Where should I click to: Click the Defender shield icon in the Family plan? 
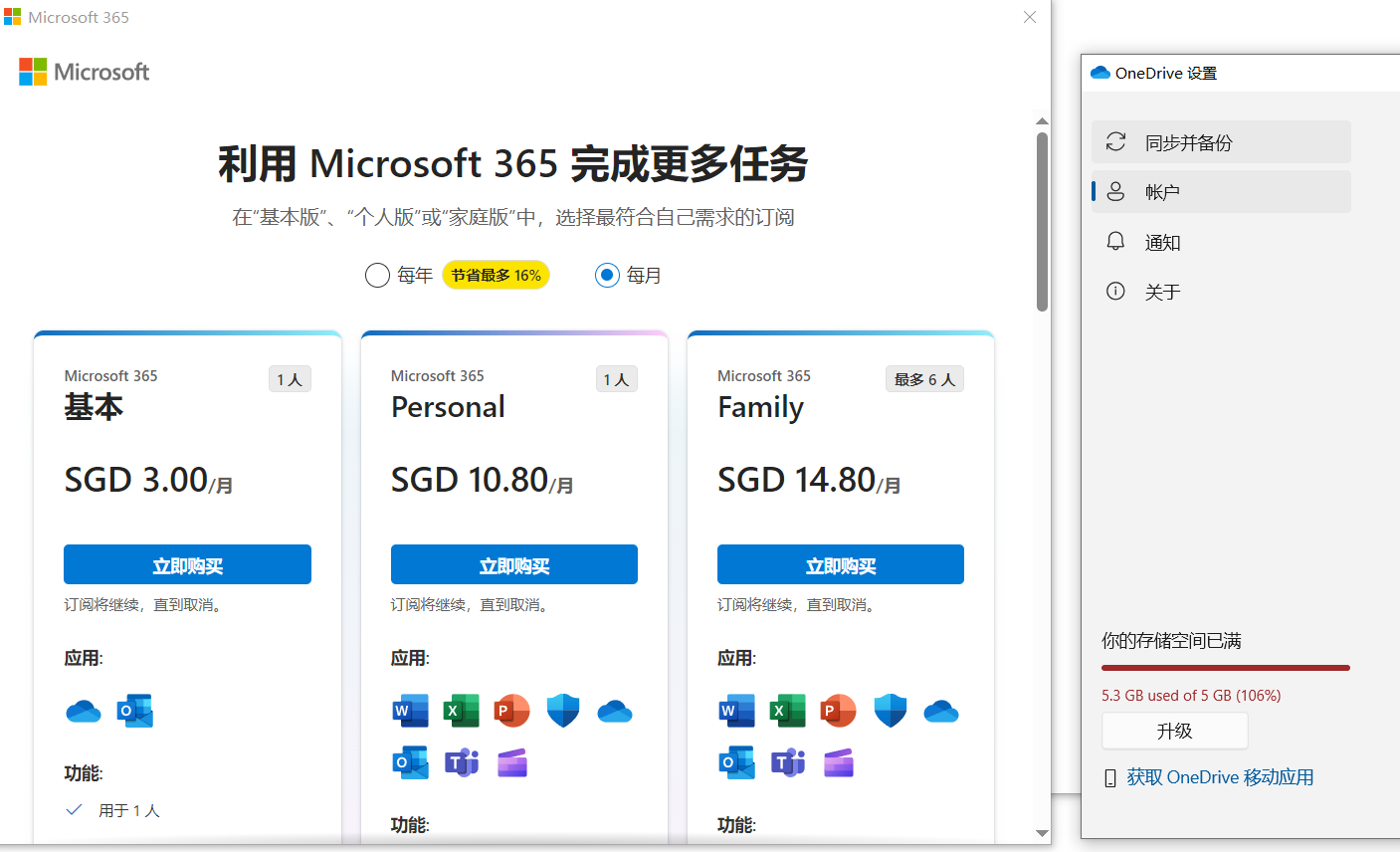click(890, 712)
